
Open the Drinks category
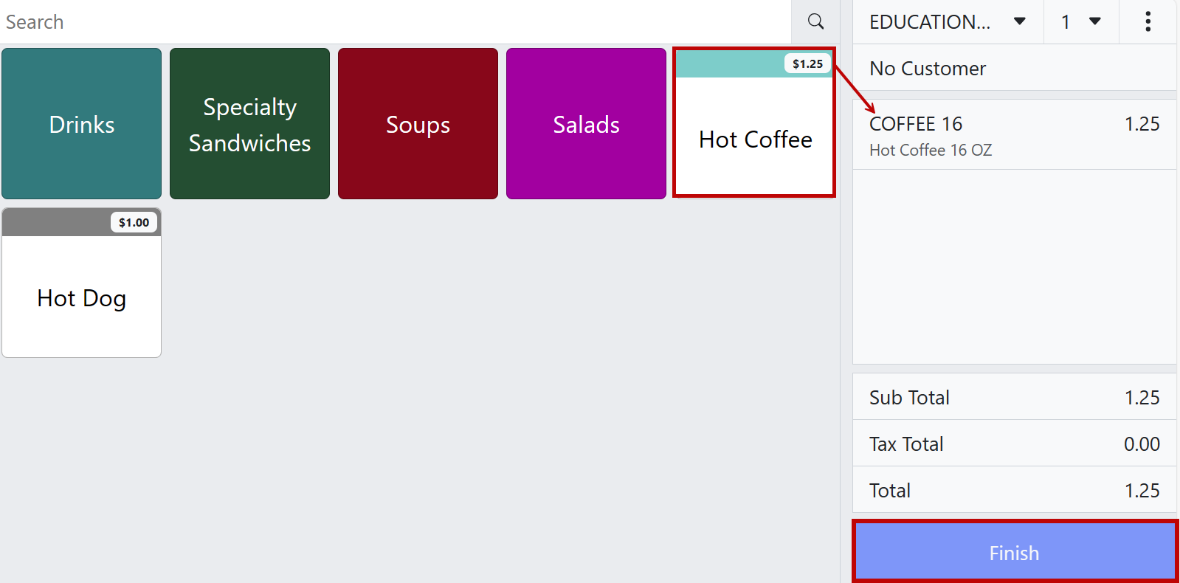pyautogui.click(x=81, y=124)
